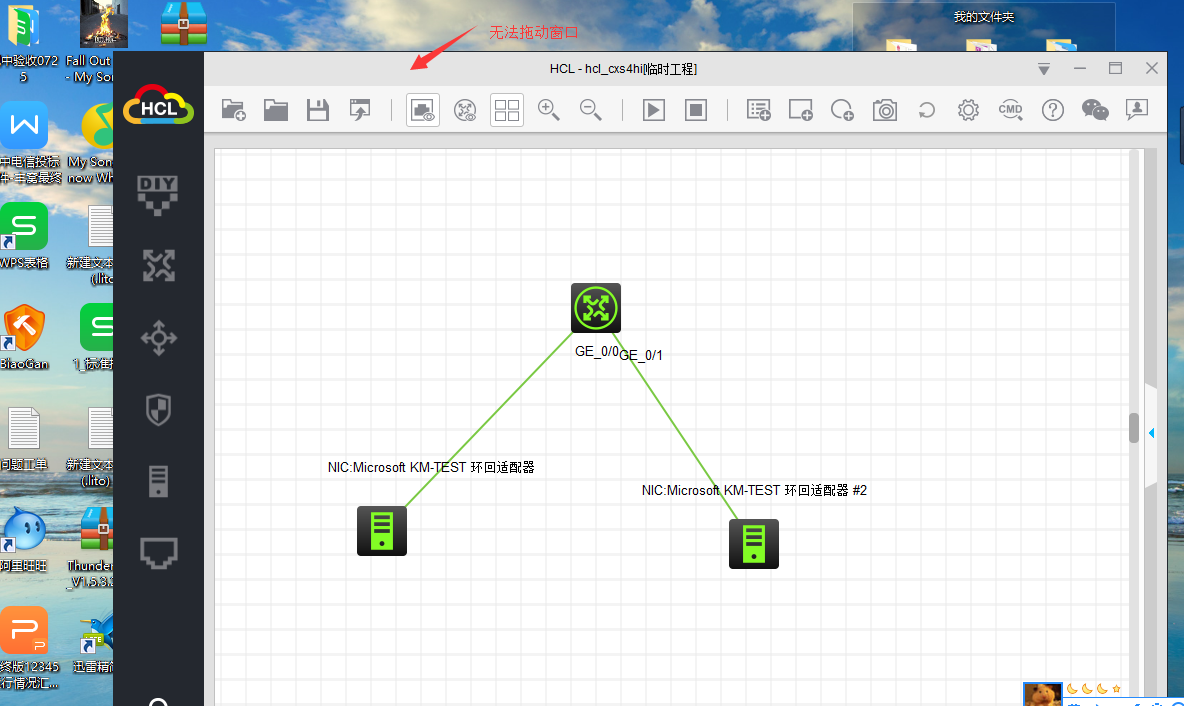Open the feedback person-bubble icon
Image resolution: width=1184 pixels, height=706 pixels.
coord(1136,110)
